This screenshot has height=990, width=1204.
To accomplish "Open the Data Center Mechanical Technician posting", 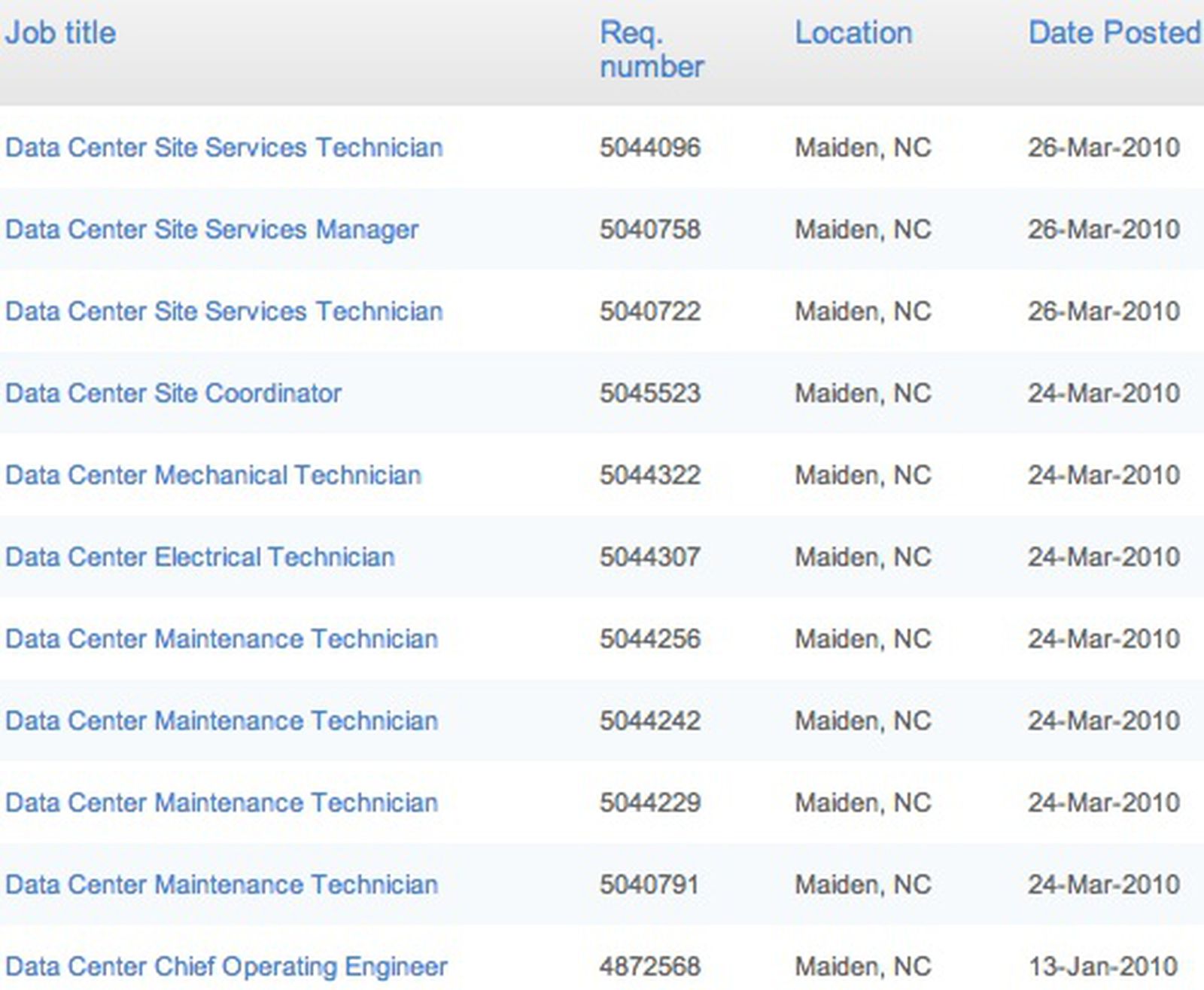I will (213, 475).
